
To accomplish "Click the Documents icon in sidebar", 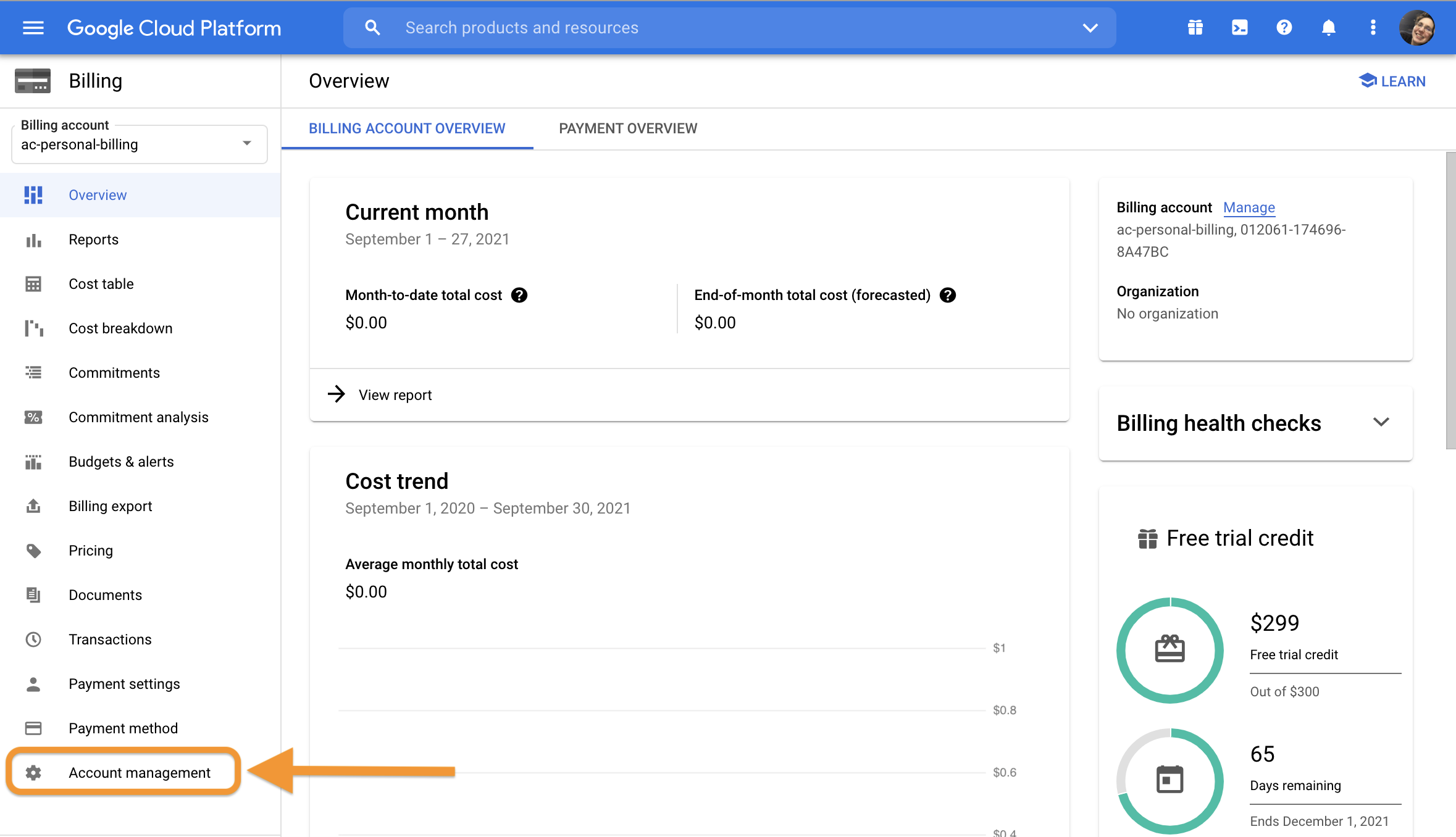I will tap(33, 595).
